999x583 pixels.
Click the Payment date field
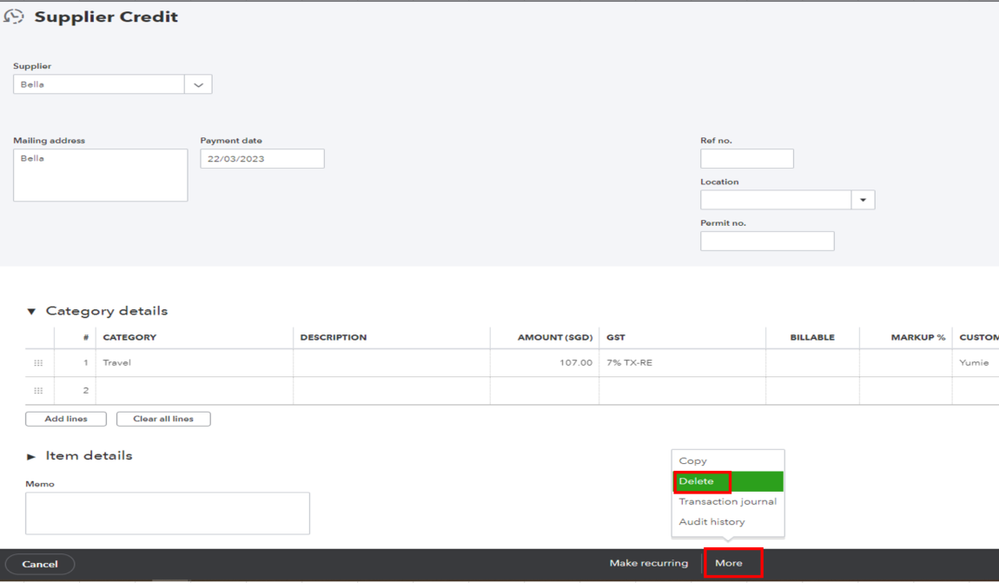[x=262, y=159]
